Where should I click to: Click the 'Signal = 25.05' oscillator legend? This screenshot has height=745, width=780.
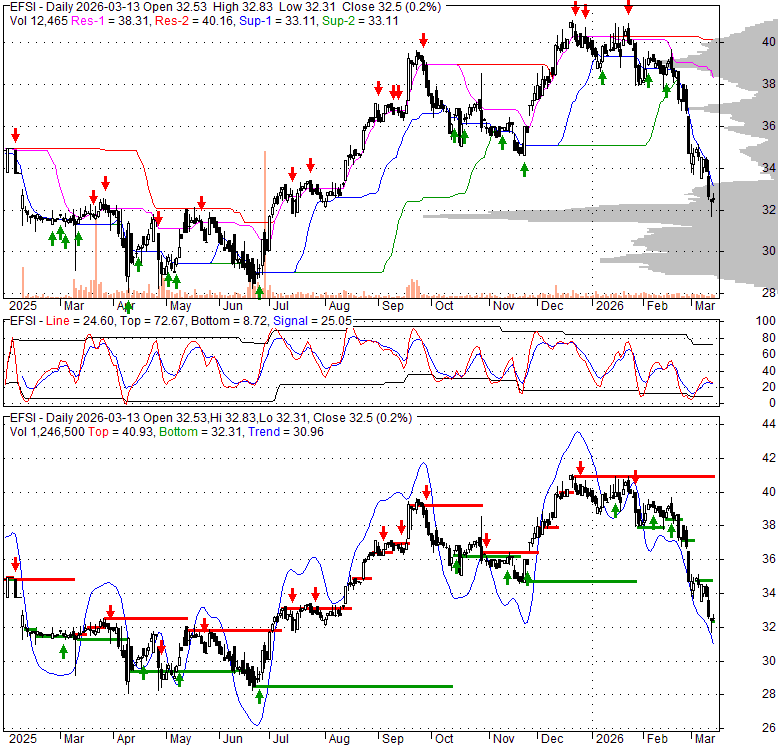[312, 321]
